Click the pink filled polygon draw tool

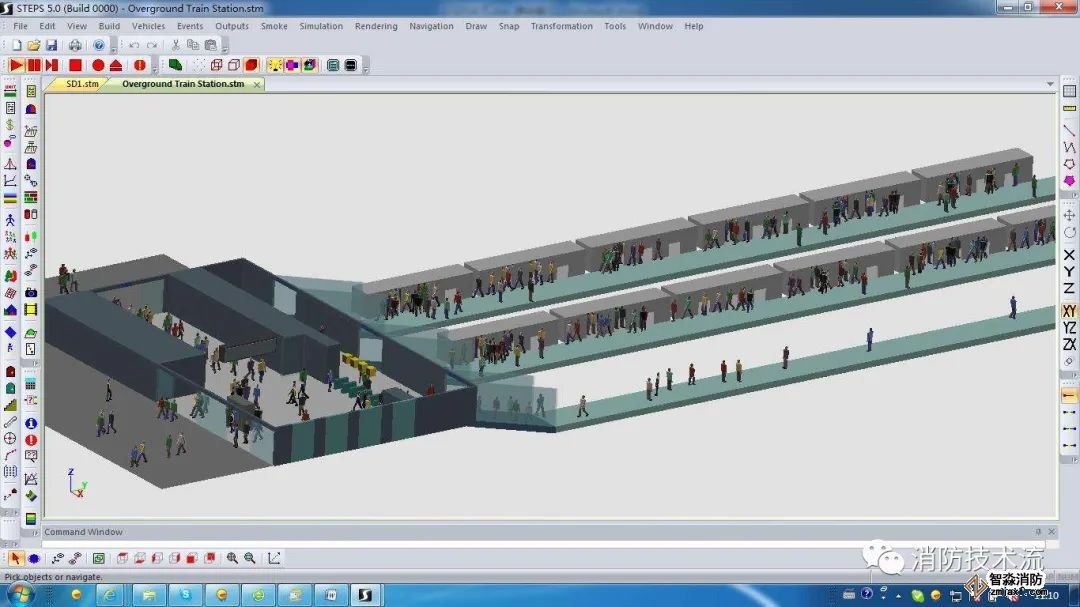pyautogui.click(x=1069, y=181)
